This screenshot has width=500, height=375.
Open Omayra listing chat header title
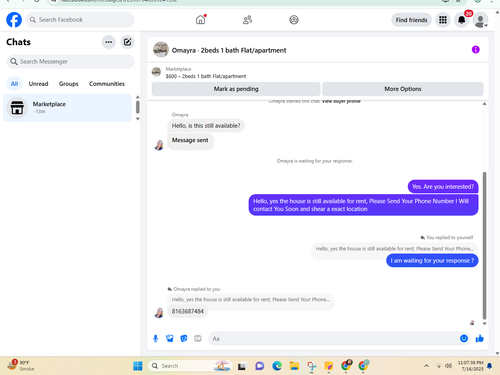point(229,50)
